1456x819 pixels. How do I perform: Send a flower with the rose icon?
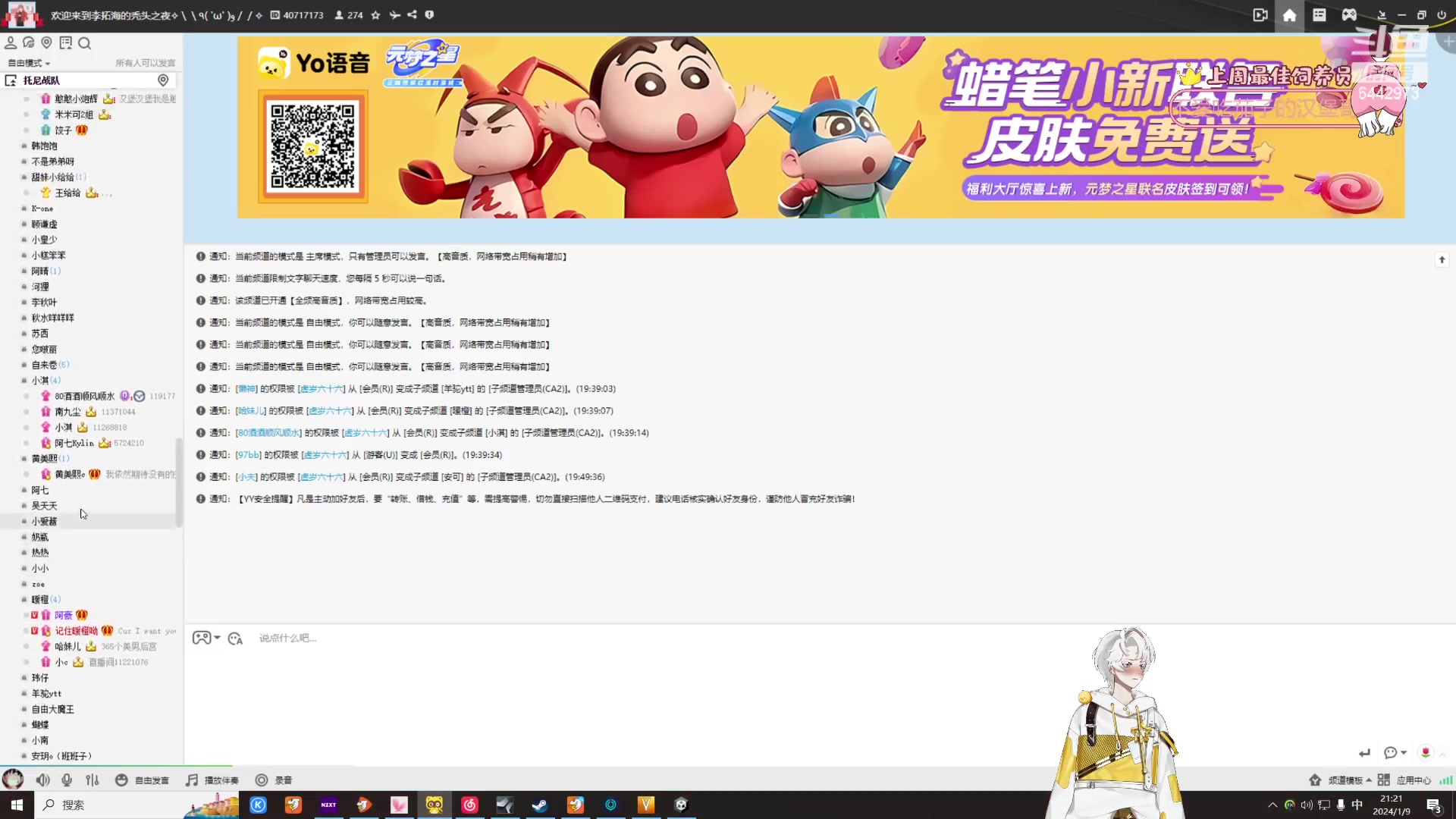click(1426, 752)
